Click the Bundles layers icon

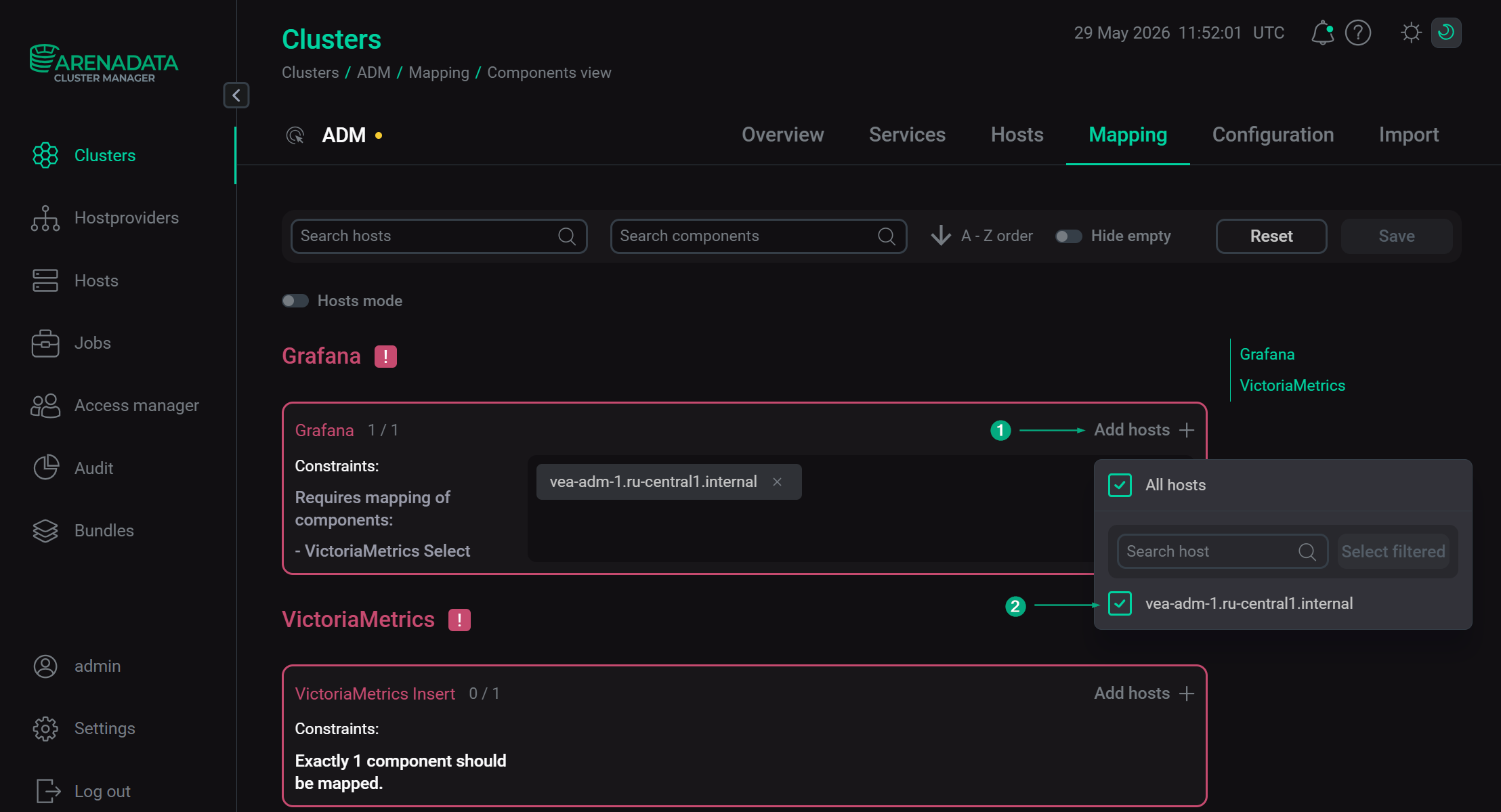[x=45, y=530]
